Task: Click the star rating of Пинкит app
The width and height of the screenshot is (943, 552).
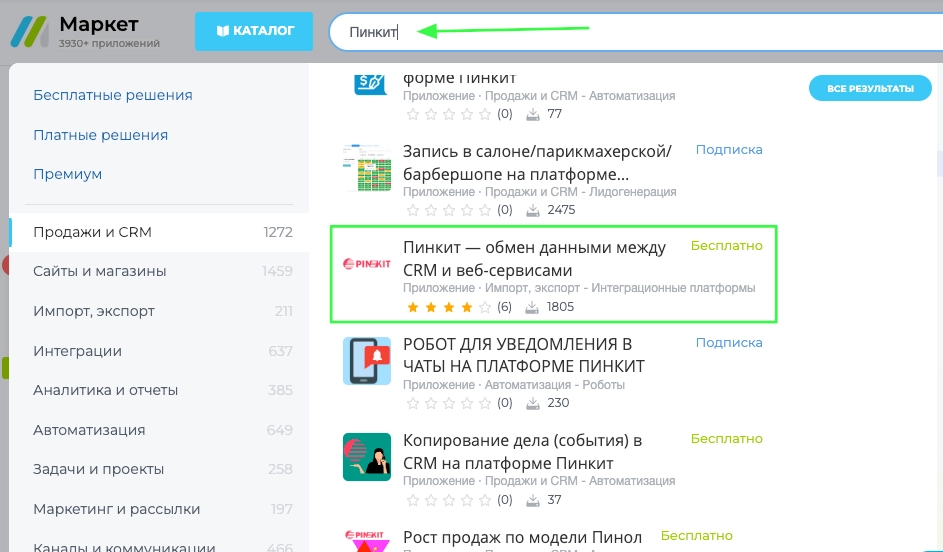Action: tap(449, 307)
